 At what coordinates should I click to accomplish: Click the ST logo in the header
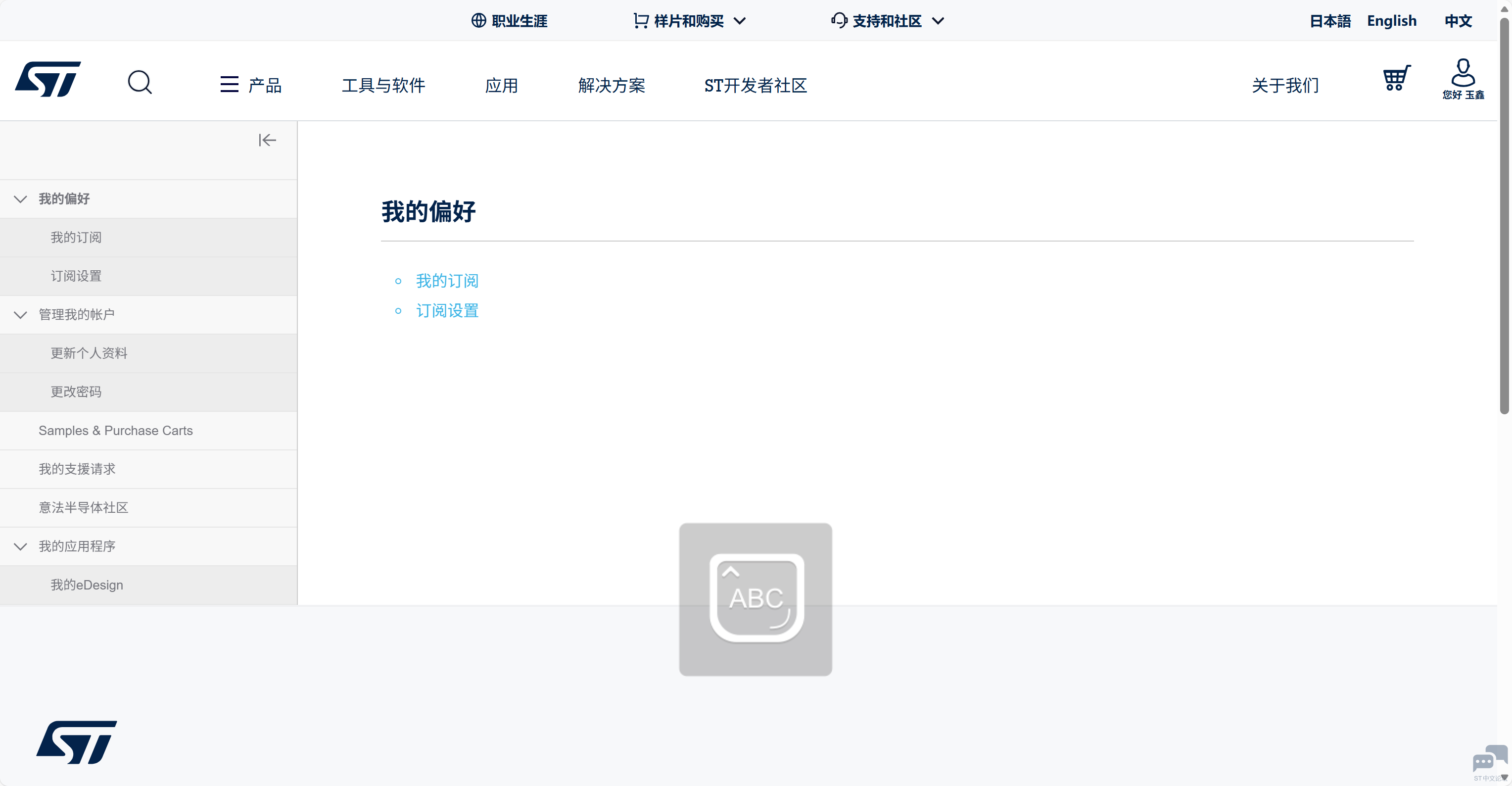pos(48,79)
